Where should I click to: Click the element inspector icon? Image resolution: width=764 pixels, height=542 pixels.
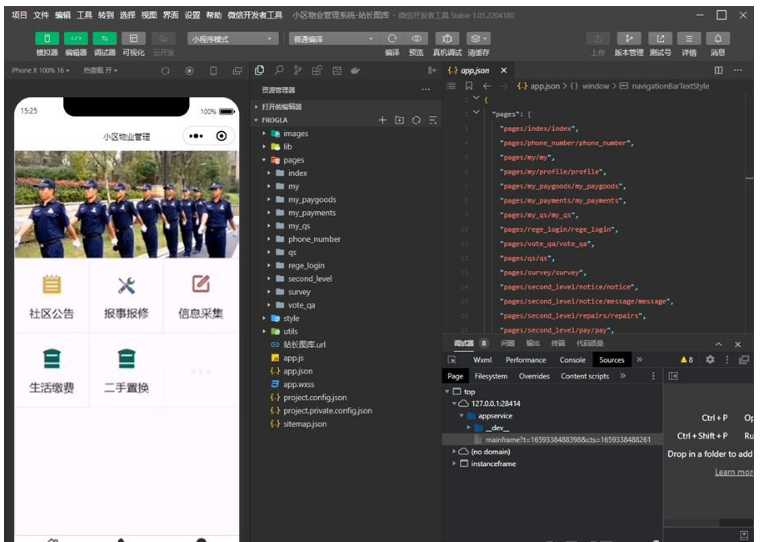[452, 360]
